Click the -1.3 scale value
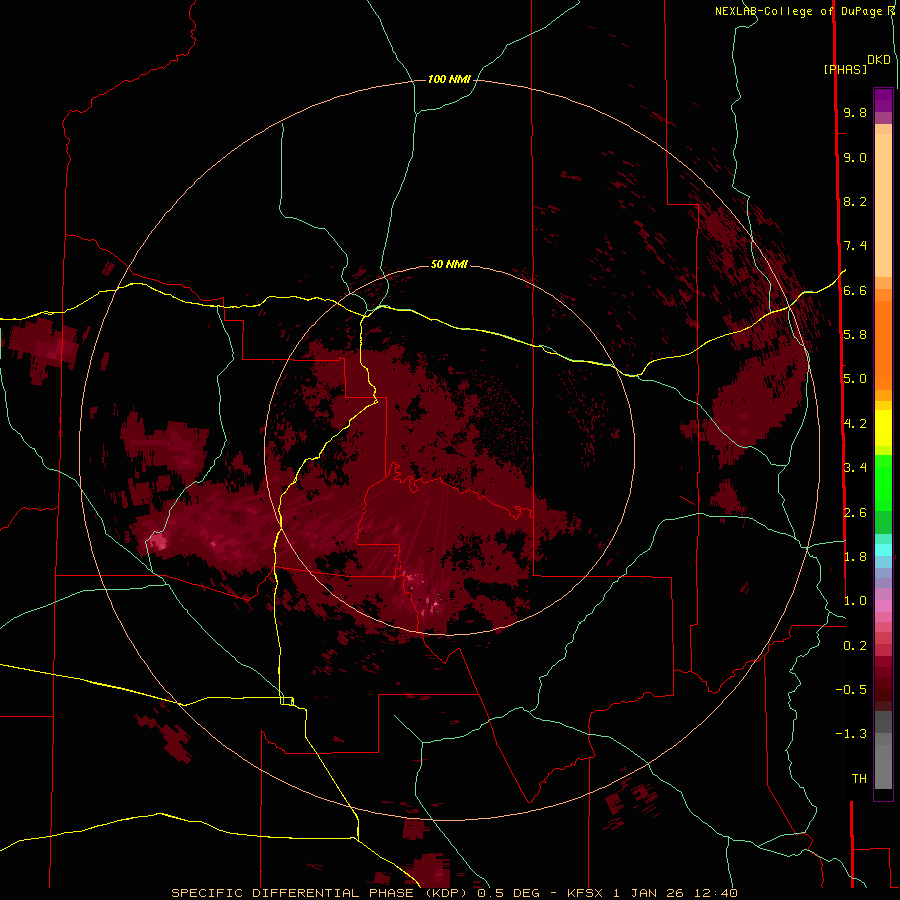Screen dimensions: 900x900 click(851, 734)
